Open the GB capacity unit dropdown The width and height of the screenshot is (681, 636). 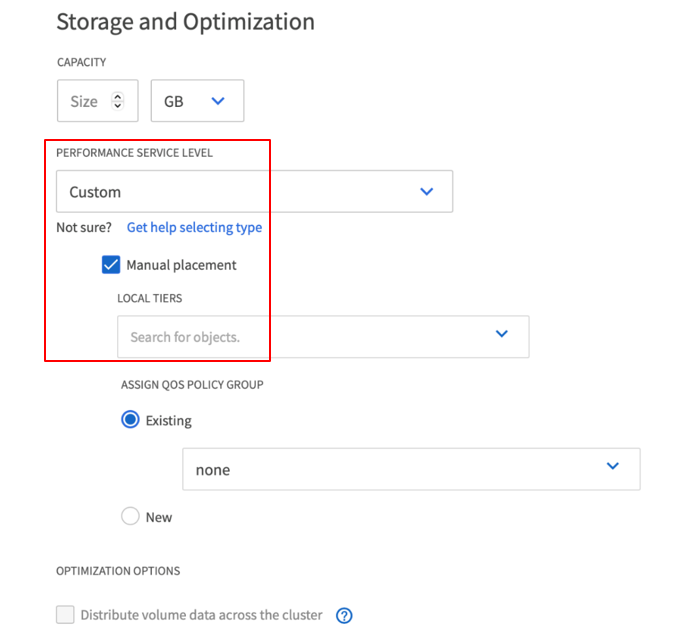(x=197, y=101)
